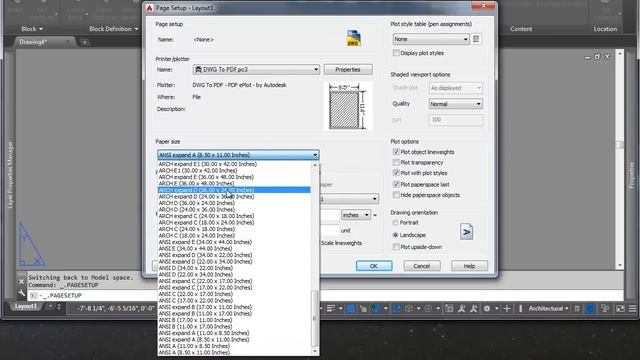Image resolution: width=640 pixels, height=360 pixels.
Task: Click the Properties side palette on the right
Action: point(632,176)
